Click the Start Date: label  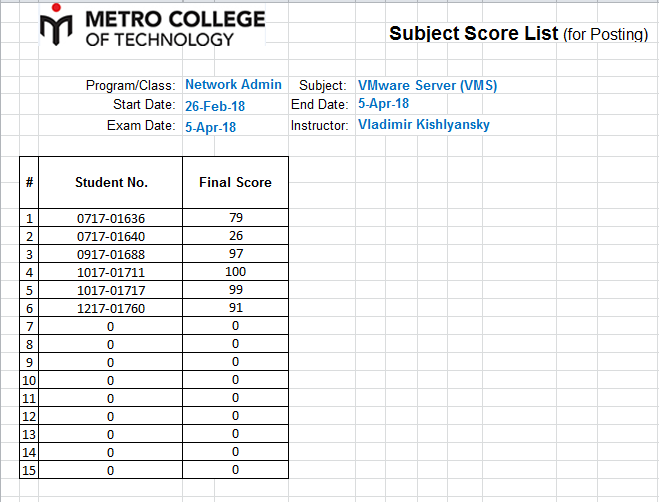point(144,104)
